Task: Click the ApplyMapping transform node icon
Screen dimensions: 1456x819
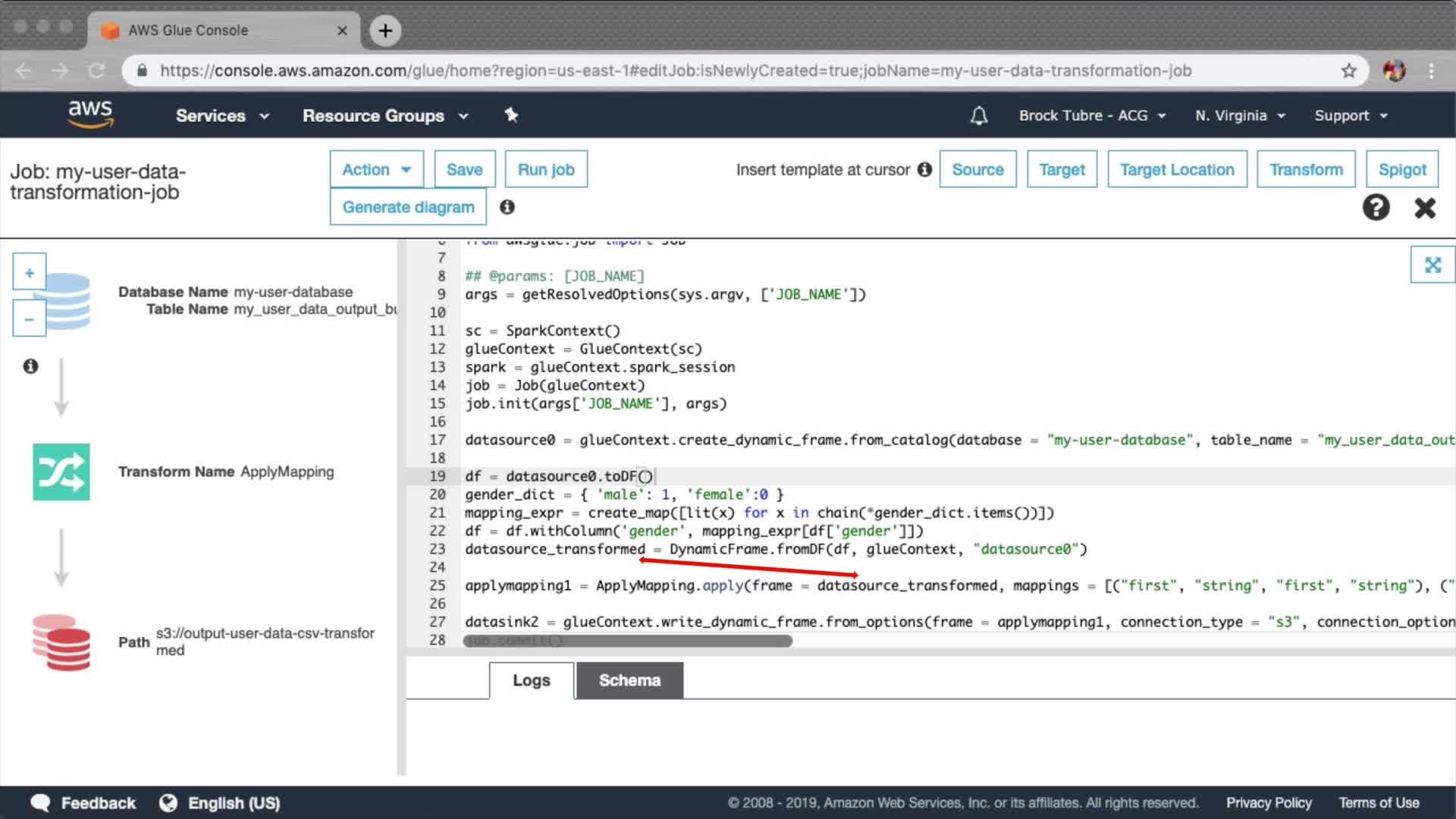Action: [x=61, y=472]
